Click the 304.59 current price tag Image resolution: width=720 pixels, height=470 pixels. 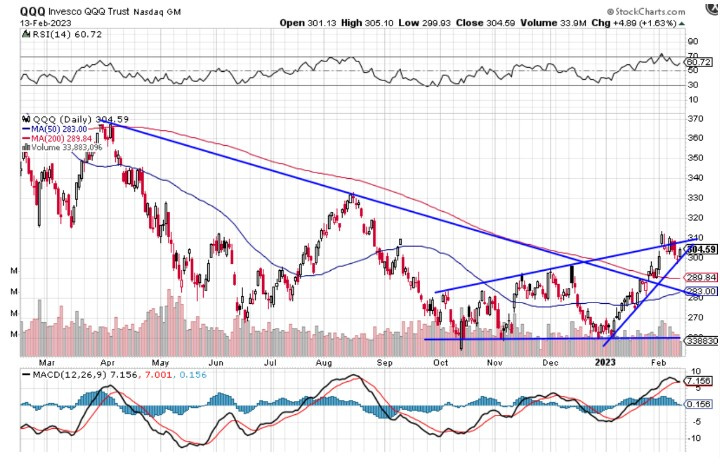pos(701,249)
